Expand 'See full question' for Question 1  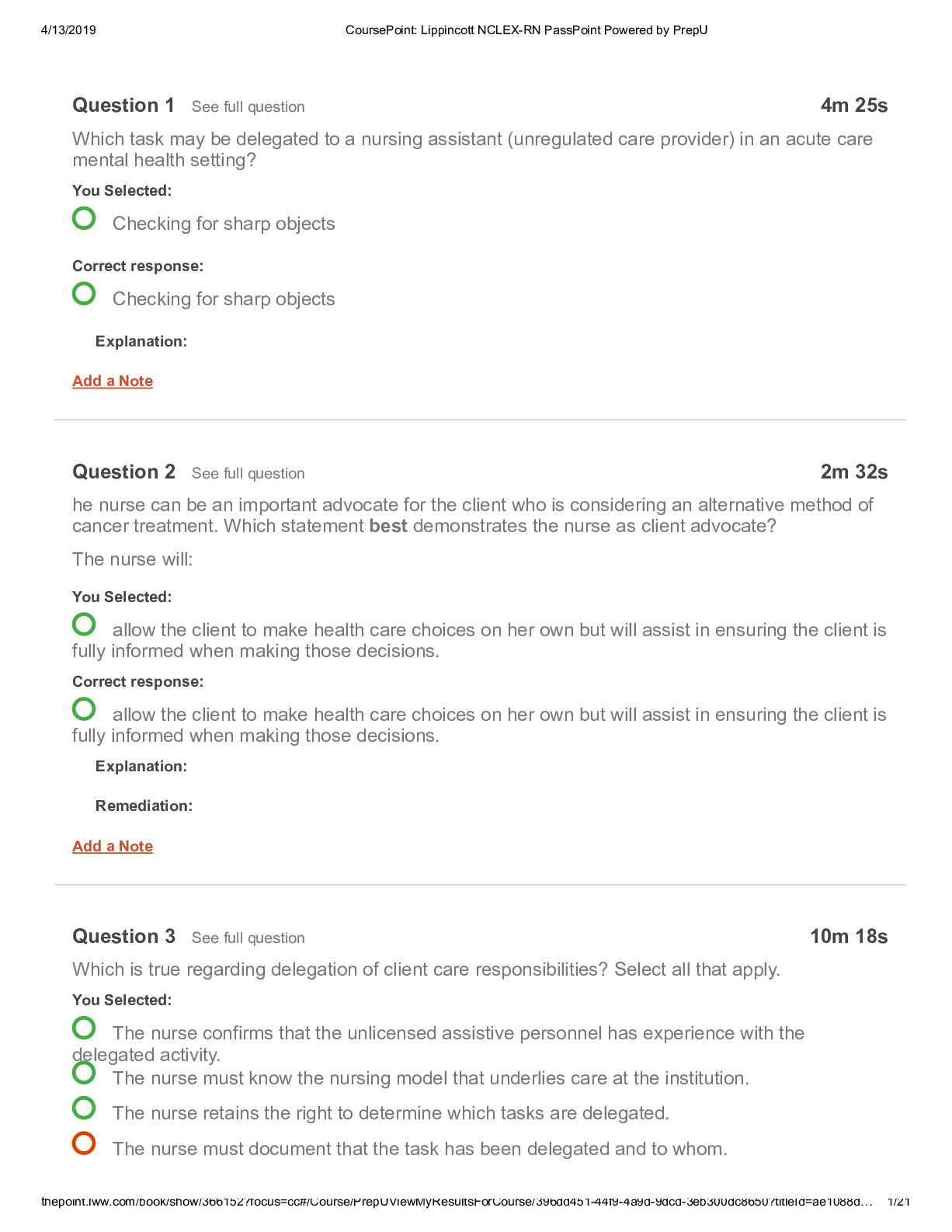click(x=248, y=107)
